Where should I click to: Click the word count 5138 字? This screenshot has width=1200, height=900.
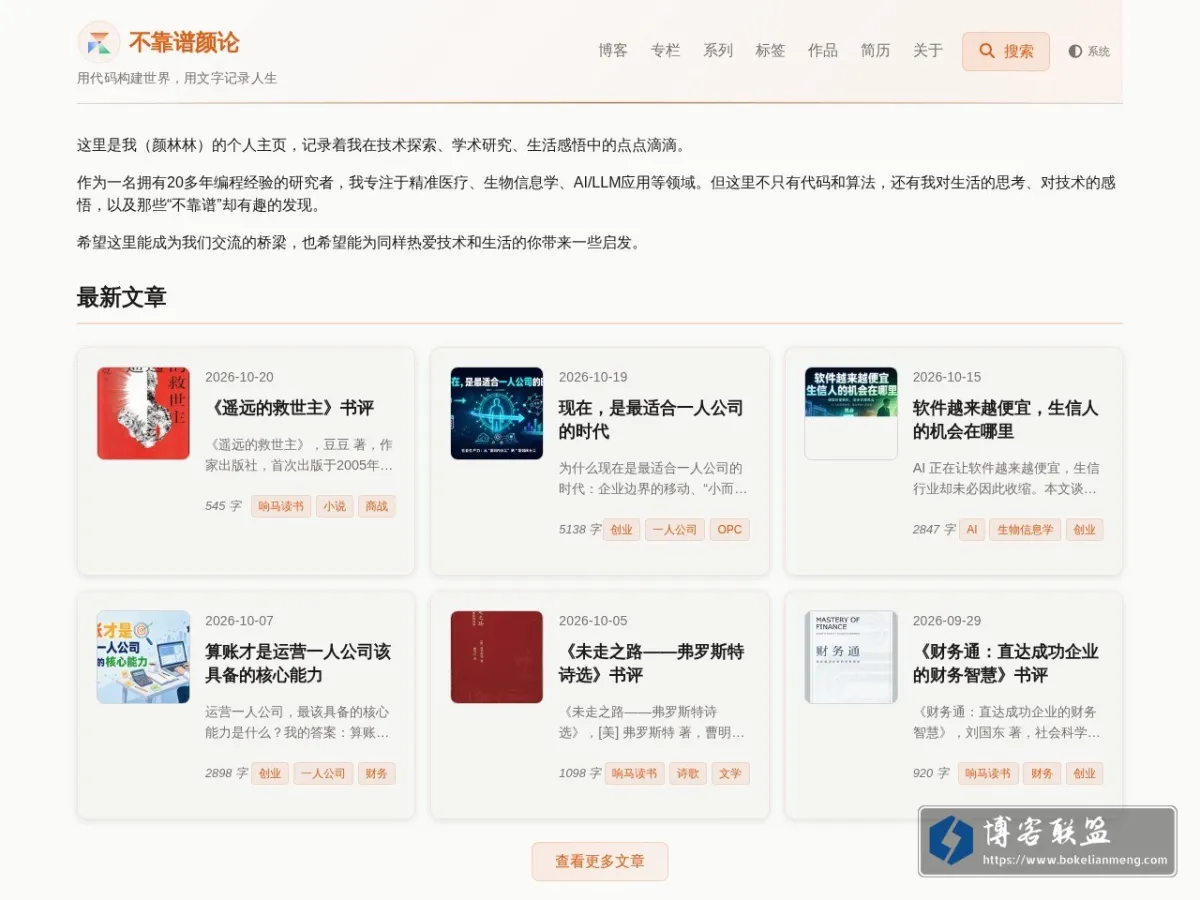pos(580,530)
